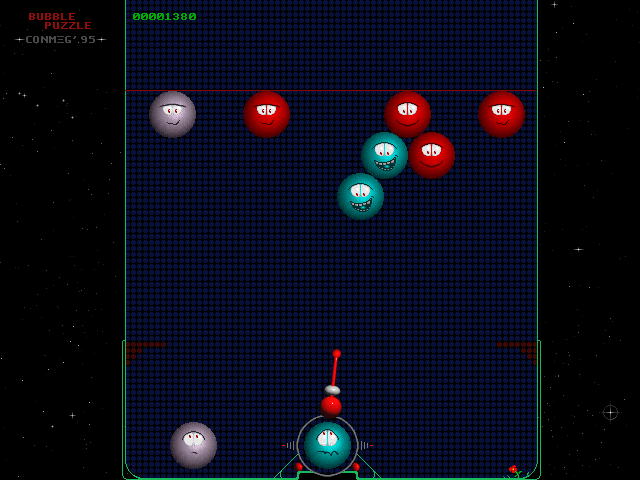Click the crosshair star in the right margin
The height and width of the screenshot is (480, 640).
pos(610,412)
